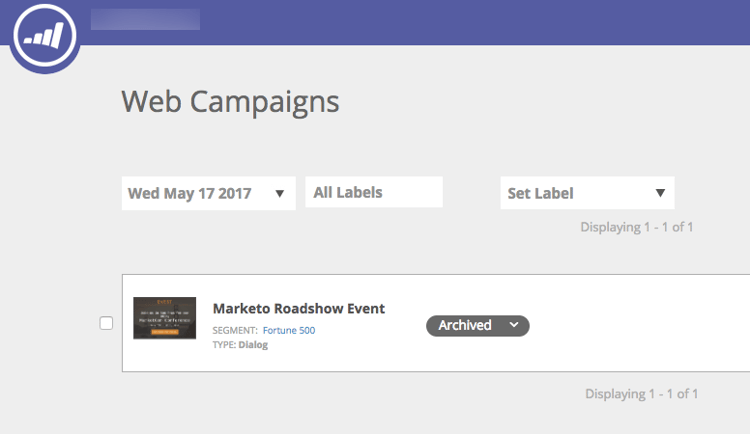Select the Marketo Roadshow Event checkbox

107,323
